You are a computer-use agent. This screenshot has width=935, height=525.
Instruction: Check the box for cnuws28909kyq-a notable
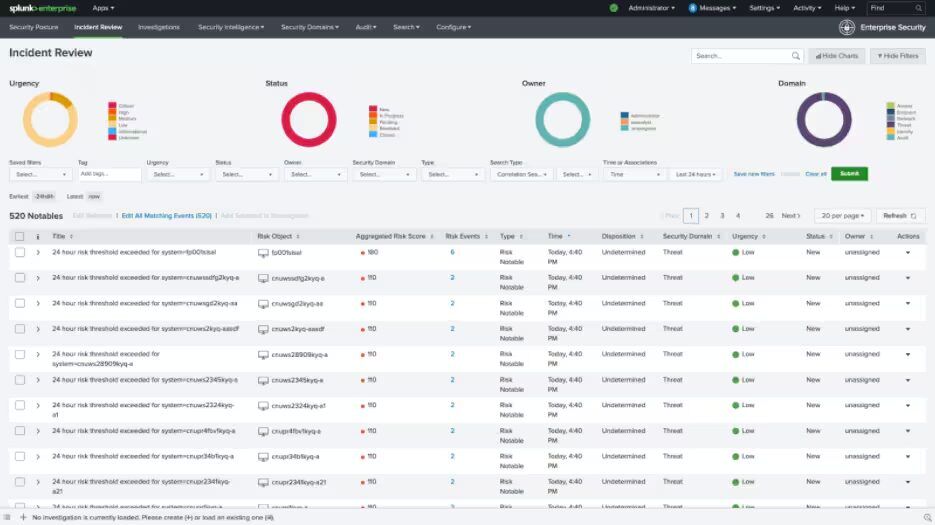[x=20, y=354]
